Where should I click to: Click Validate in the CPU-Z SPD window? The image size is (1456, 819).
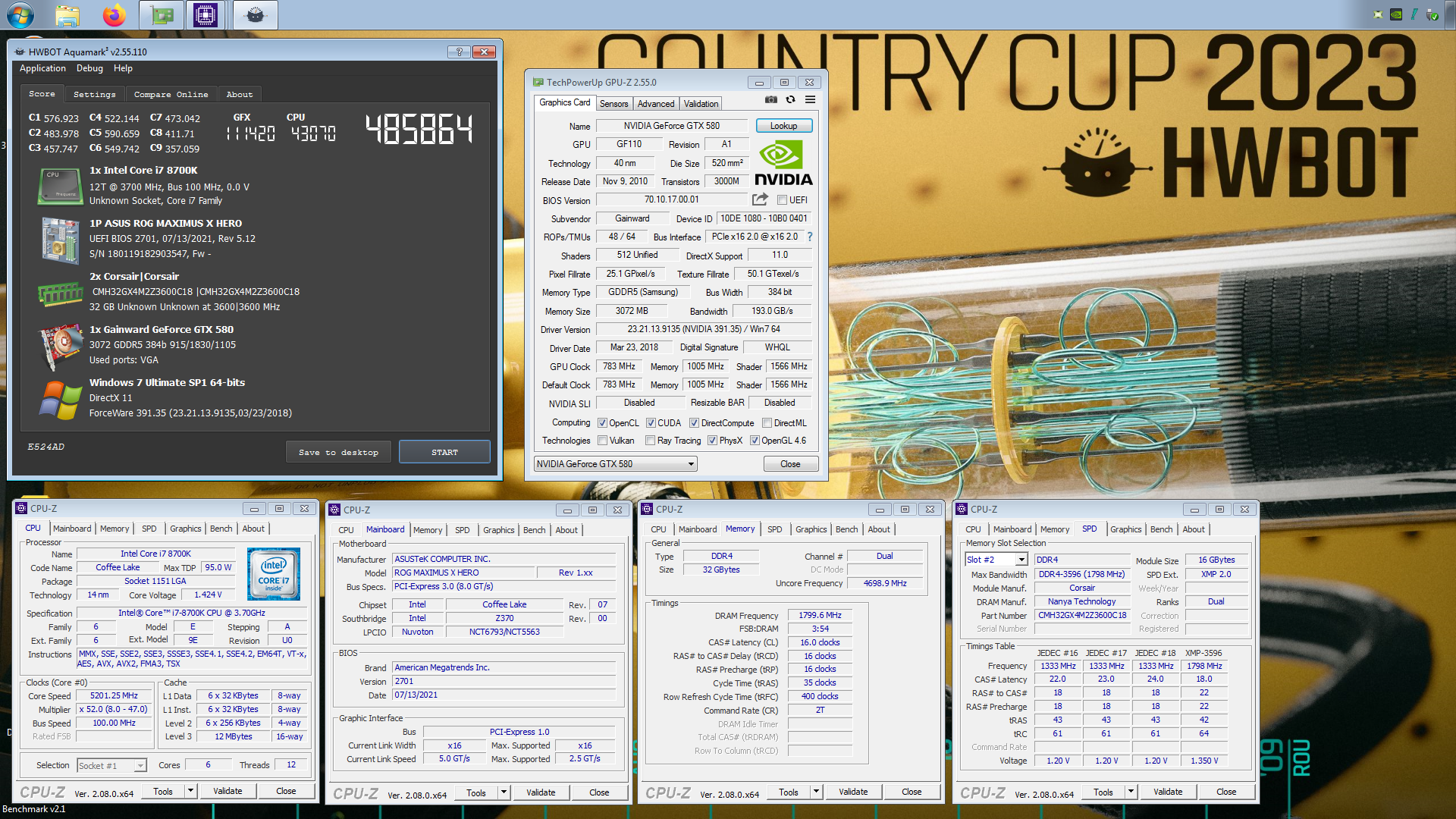click(1168, 792)
